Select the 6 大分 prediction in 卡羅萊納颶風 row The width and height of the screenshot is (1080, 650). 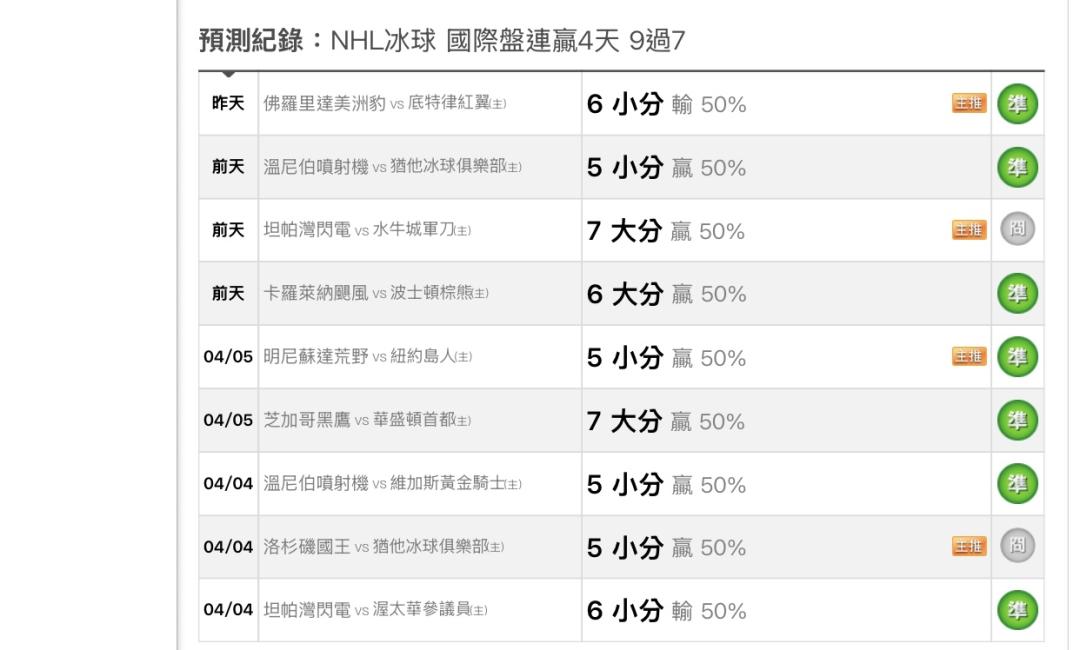[624, 294]
